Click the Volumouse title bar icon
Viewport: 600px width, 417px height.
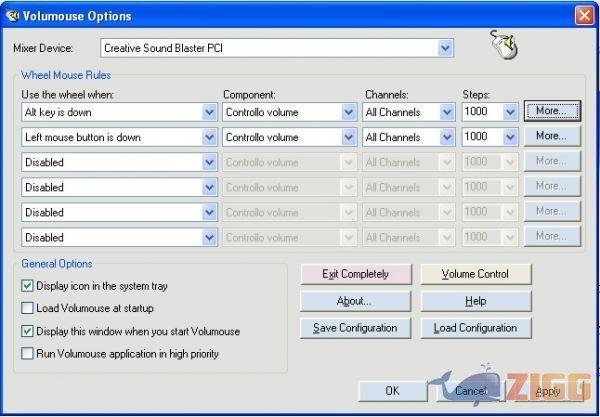click(x=12, y=16)
